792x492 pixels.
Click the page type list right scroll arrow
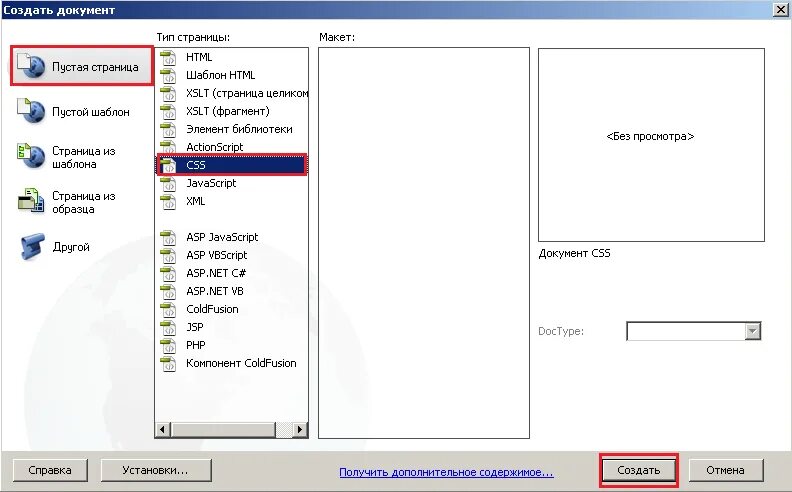(x=300, y=430)
